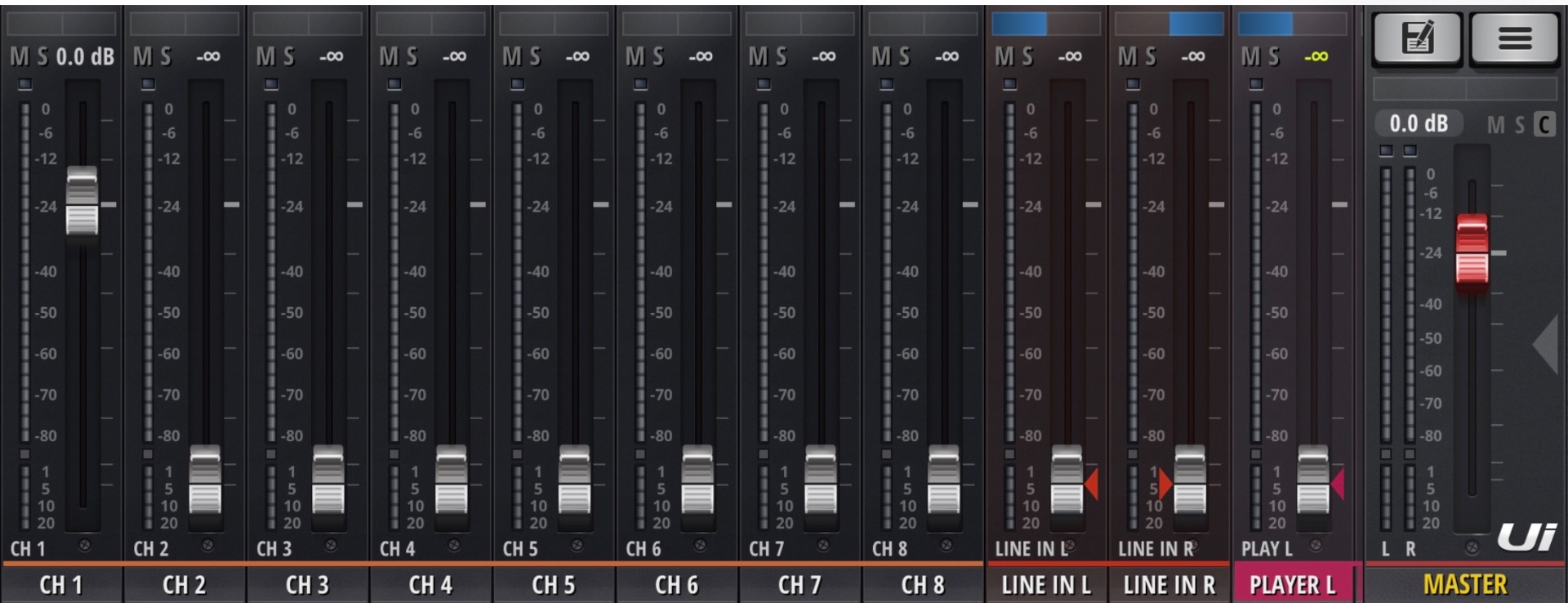Select the MASTER tab at the bottom

pos(1465,585)
